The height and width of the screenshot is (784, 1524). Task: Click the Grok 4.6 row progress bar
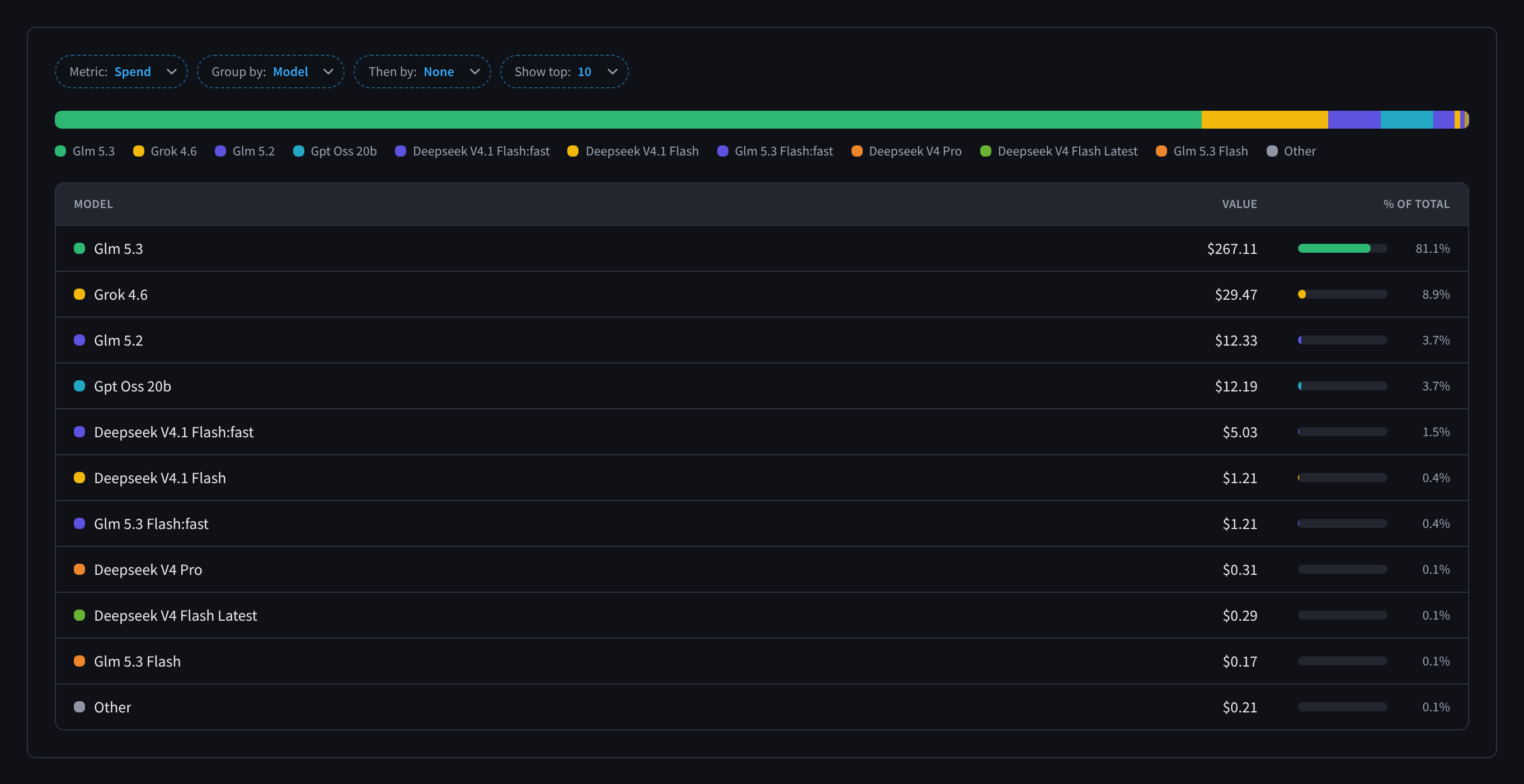1342,295
